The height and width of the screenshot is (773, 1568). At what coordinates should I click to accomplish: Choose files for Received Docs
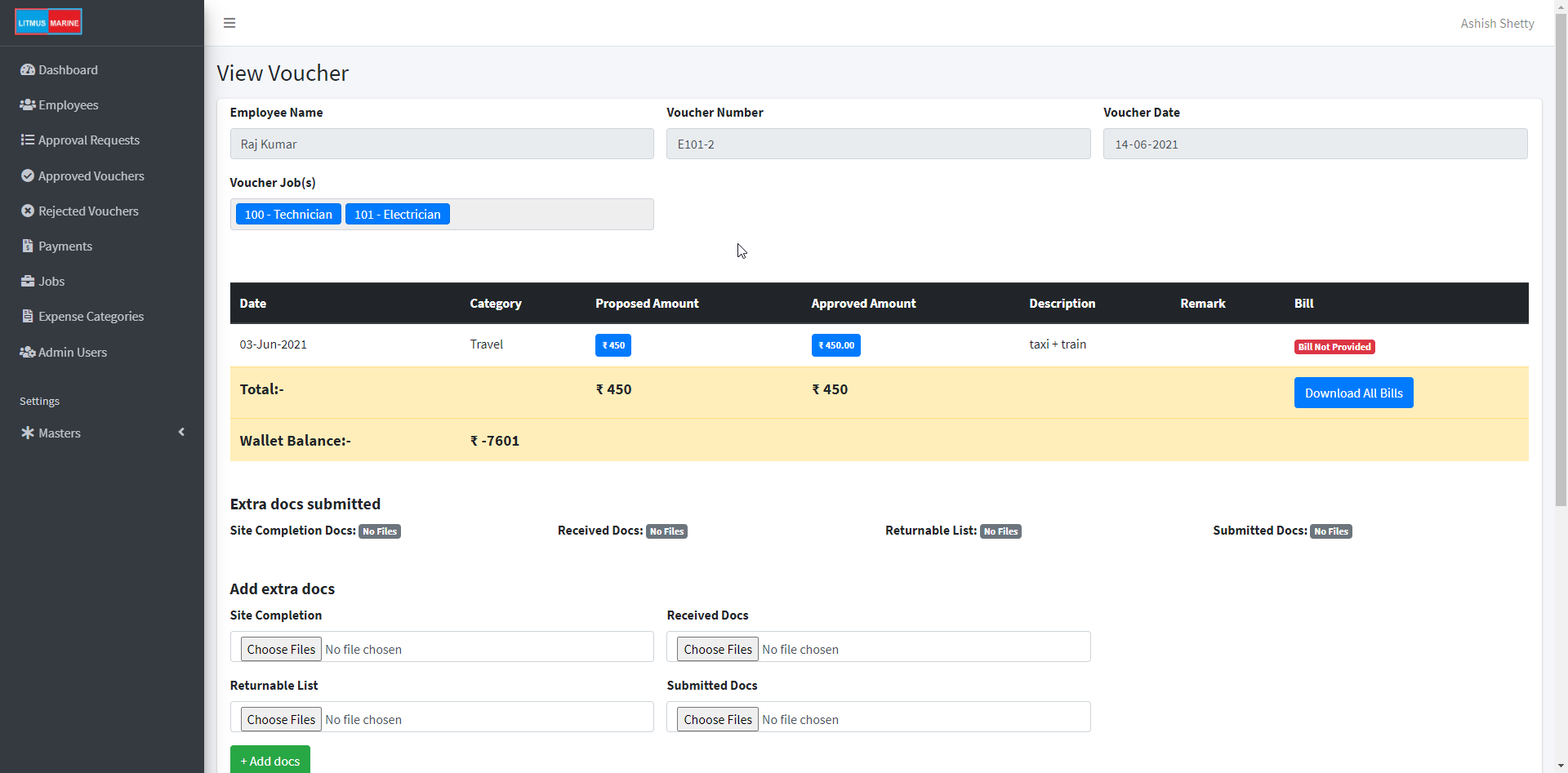pyautogui.click(x=718, y=649)
